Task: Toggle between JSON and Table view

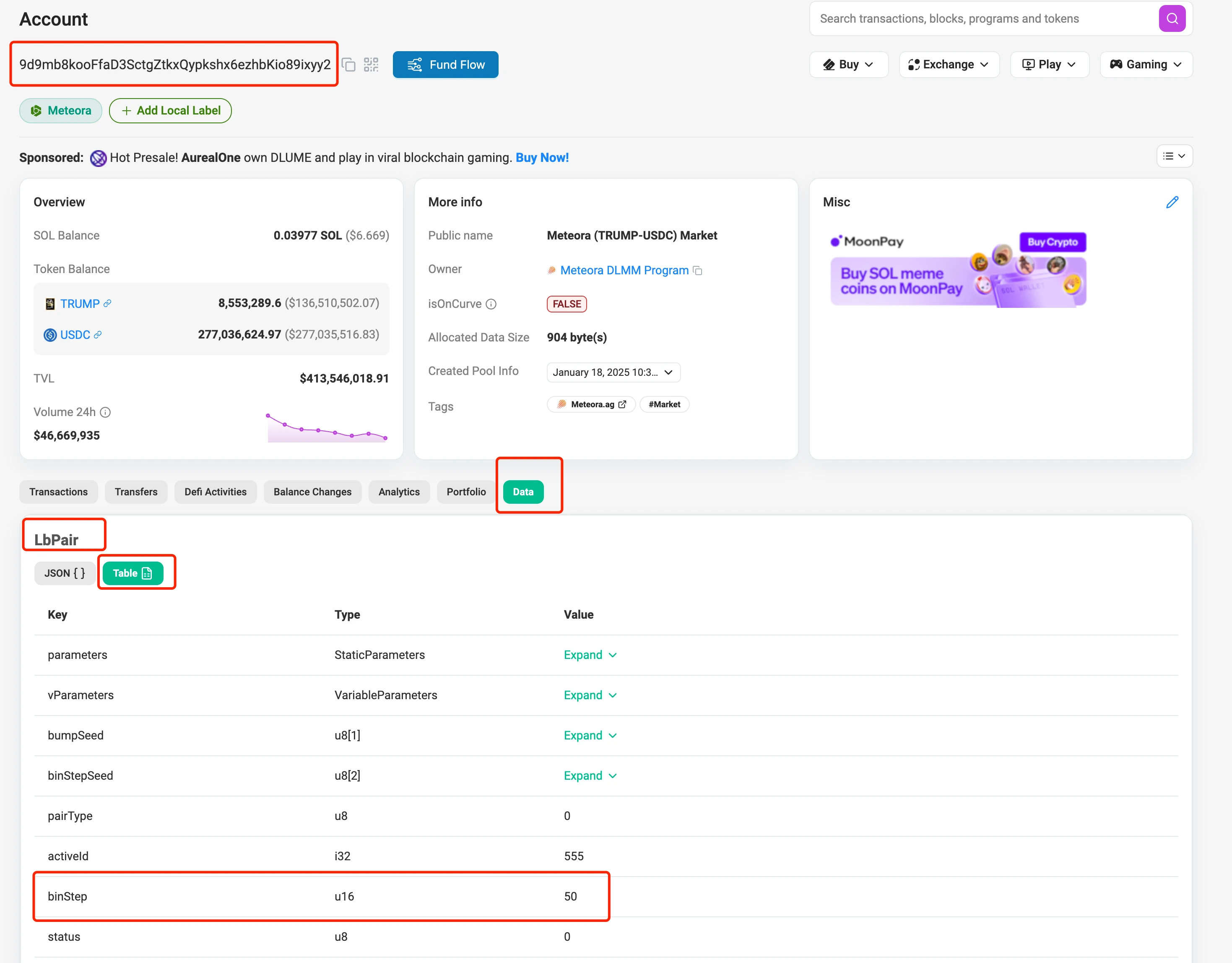Action: pyautogui.click(x=62, y=573)
